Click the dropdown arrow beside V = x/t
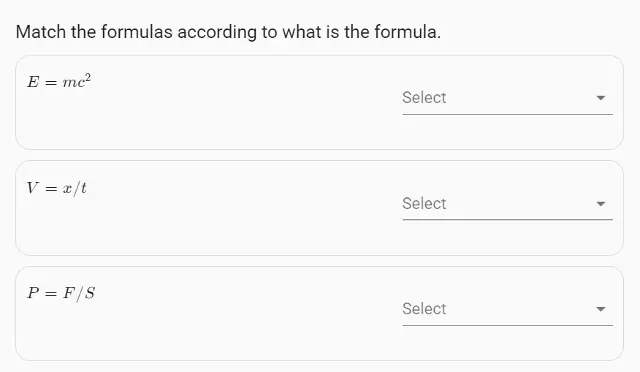 point(600,204)
